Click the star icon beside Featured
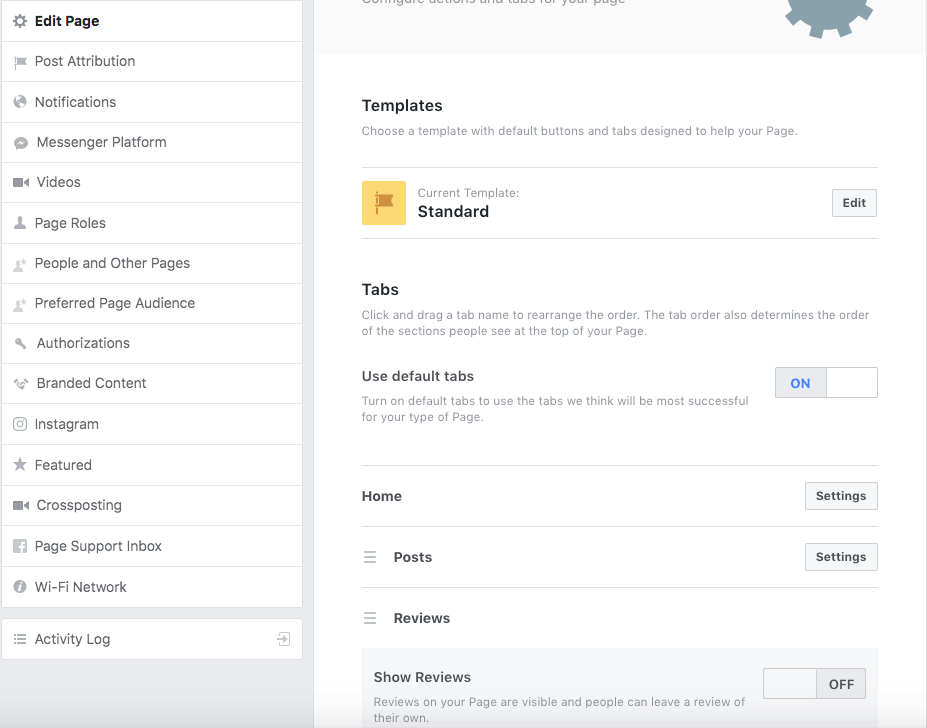 tap(20, 464)
